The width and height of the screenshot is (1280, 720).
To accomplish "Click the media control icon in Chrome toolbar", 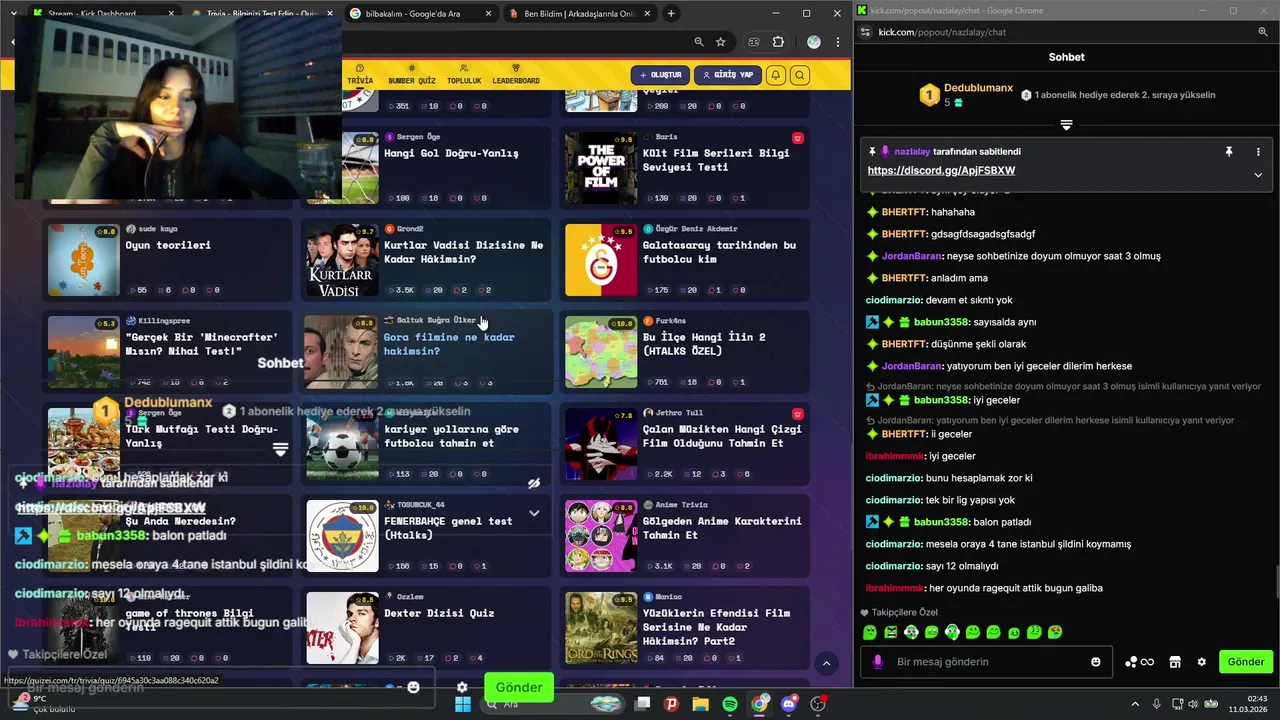I will [754, 42].
